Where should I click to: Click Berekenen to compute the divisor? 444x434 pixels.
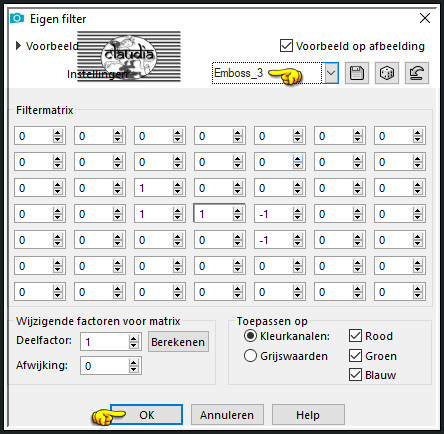point(178,342)
